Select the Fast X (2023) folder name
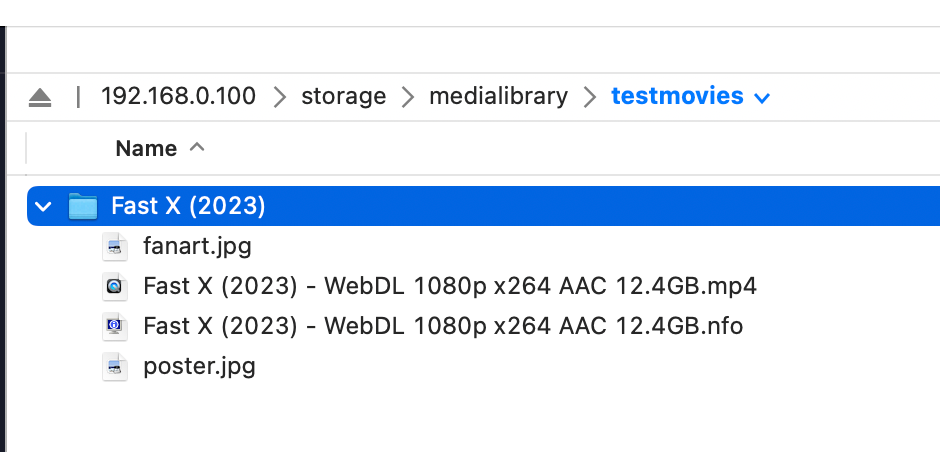This screenshot has width=940, height=452. (x=188, y=206)
